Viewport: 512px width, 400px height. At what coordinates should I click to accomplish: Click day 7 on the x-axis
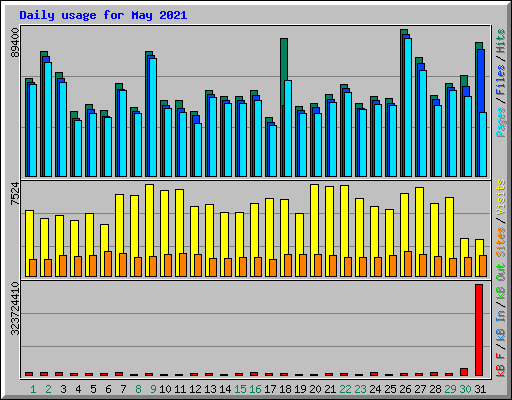pyautogui.click(x=123, y=389)
